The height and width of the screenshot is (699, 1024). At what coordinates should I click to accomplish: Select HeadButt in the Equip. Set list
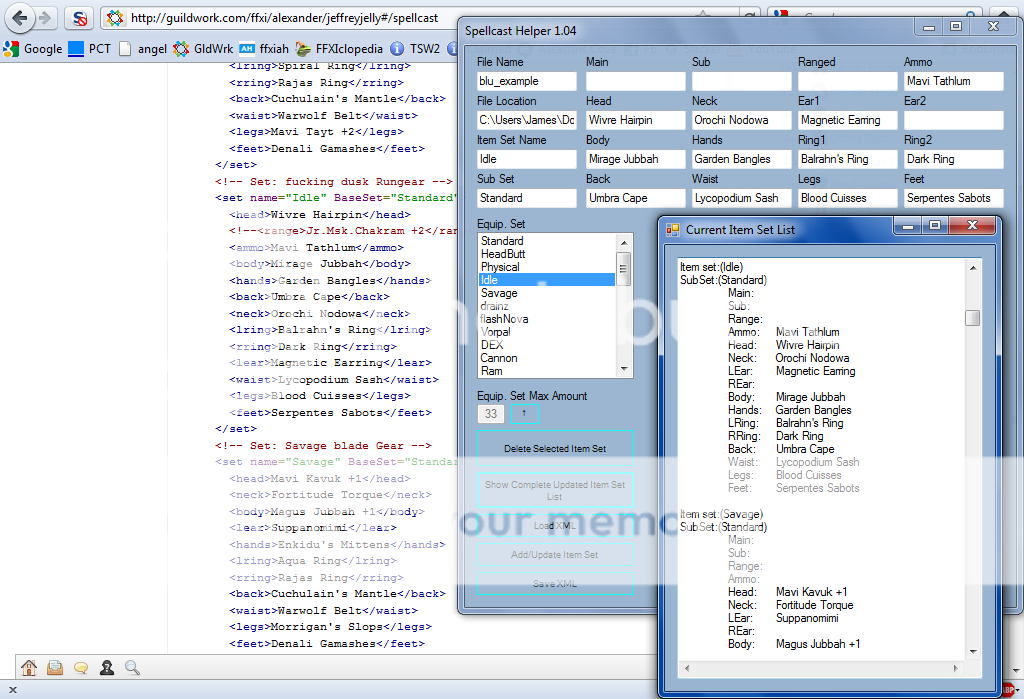tap(502, 254)
